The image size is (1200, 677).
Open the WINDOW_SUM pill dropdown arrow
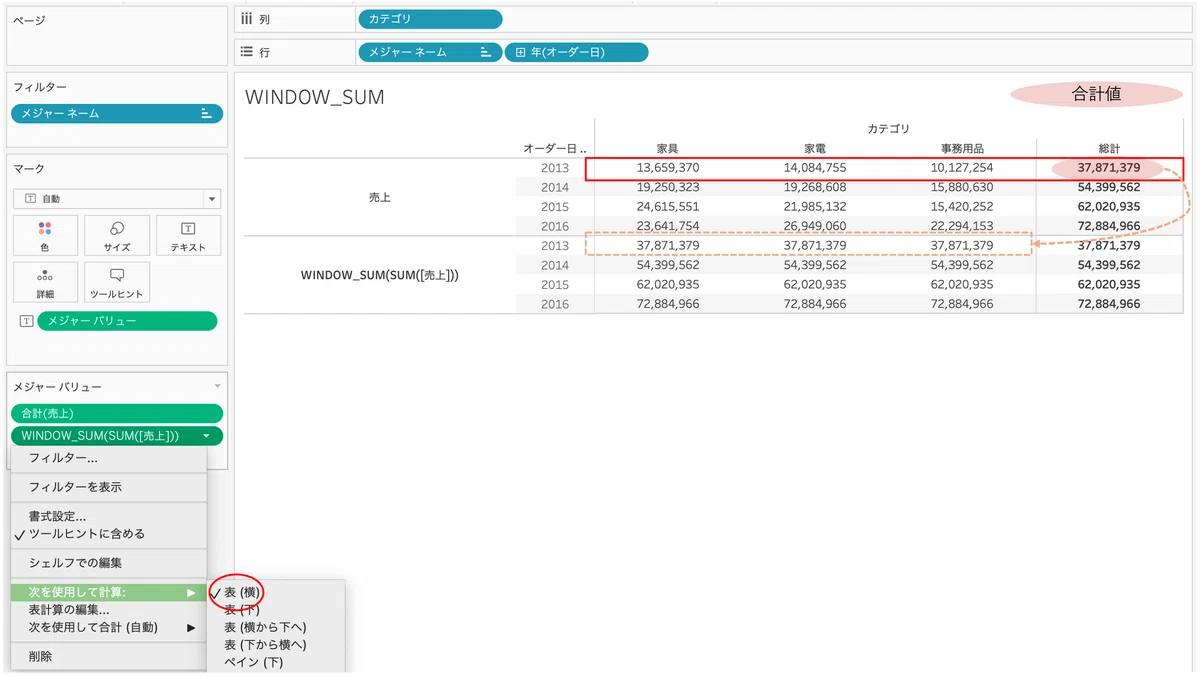[x=206, y=436]
